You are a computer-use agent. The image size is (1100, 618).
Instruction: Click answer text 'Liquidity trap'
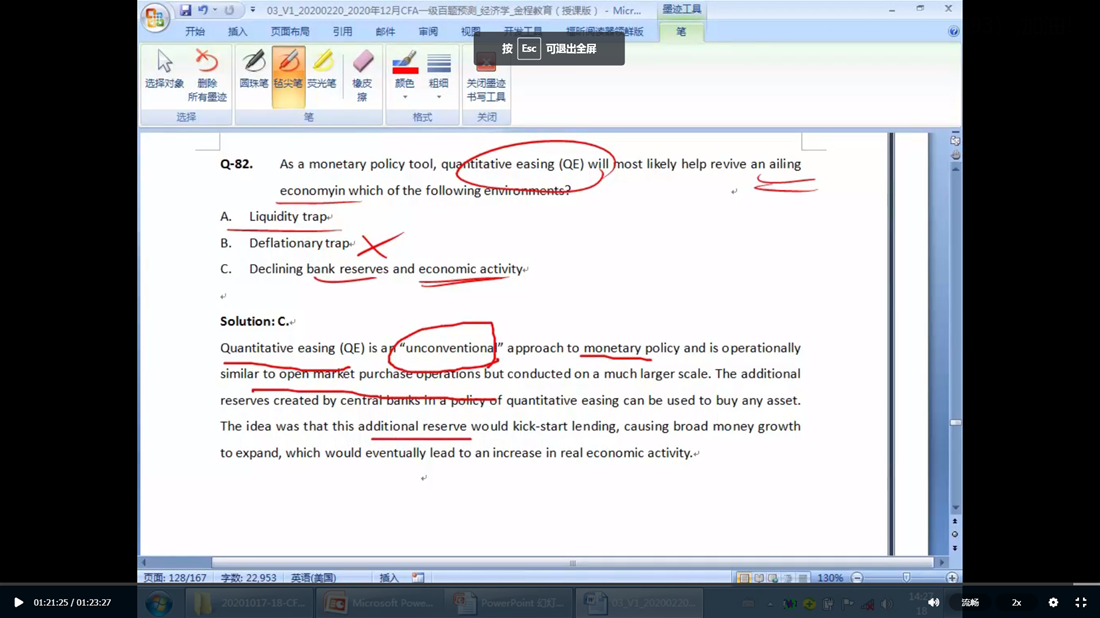point(288,217)
